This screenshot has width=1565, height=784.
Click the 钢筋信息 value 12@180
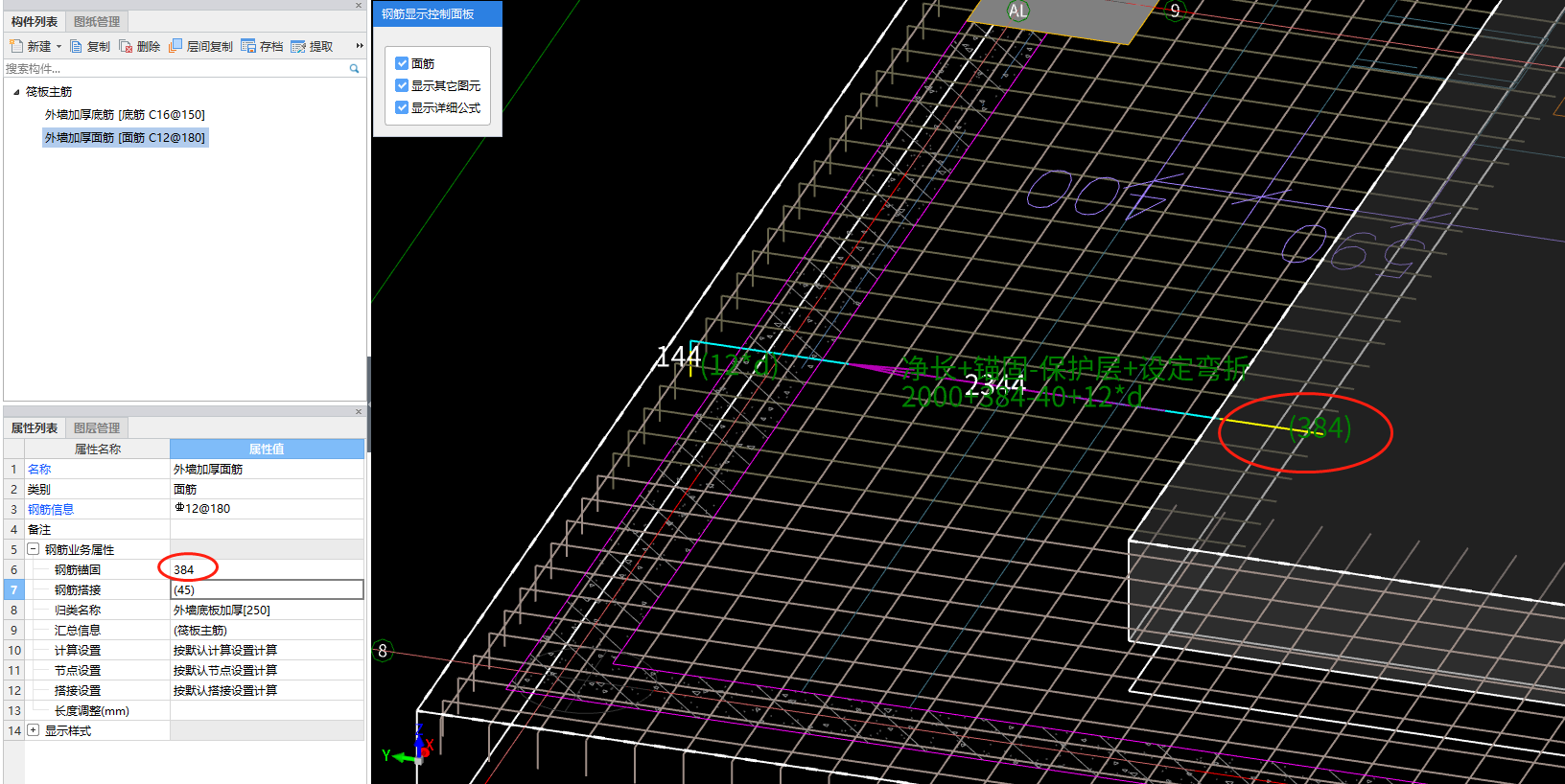pyautogui.click(x=267, y=509)
